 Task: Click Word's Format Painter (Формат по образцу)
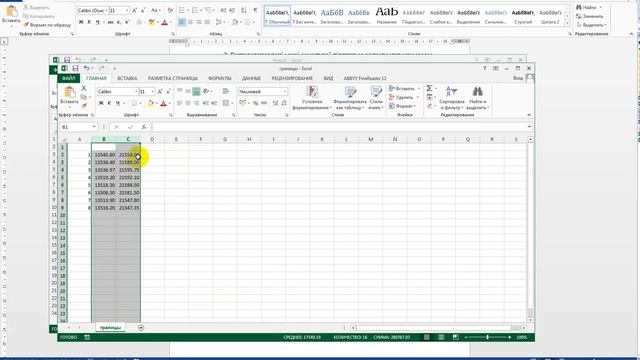(47, 25)
